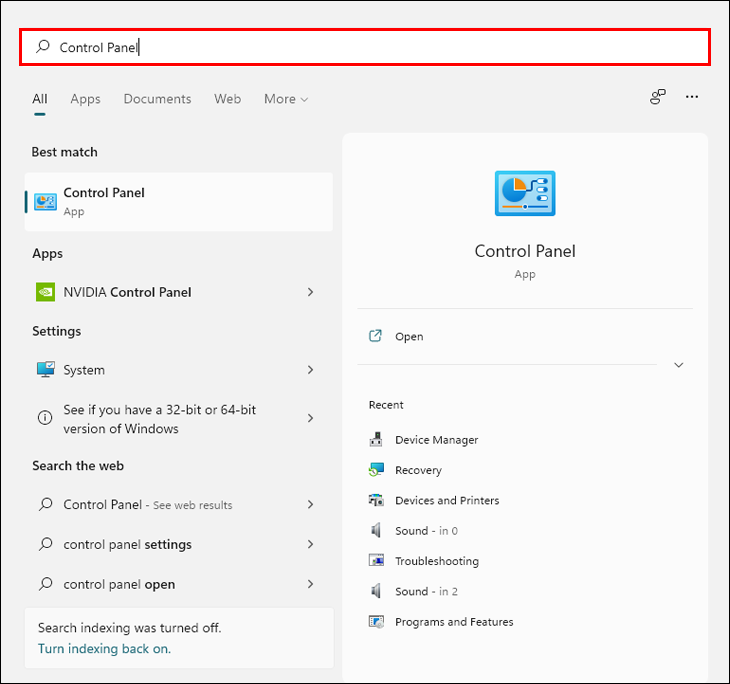Click the search feedback people icon
This screenshot has height=684, width=730.
pos(657,97)
